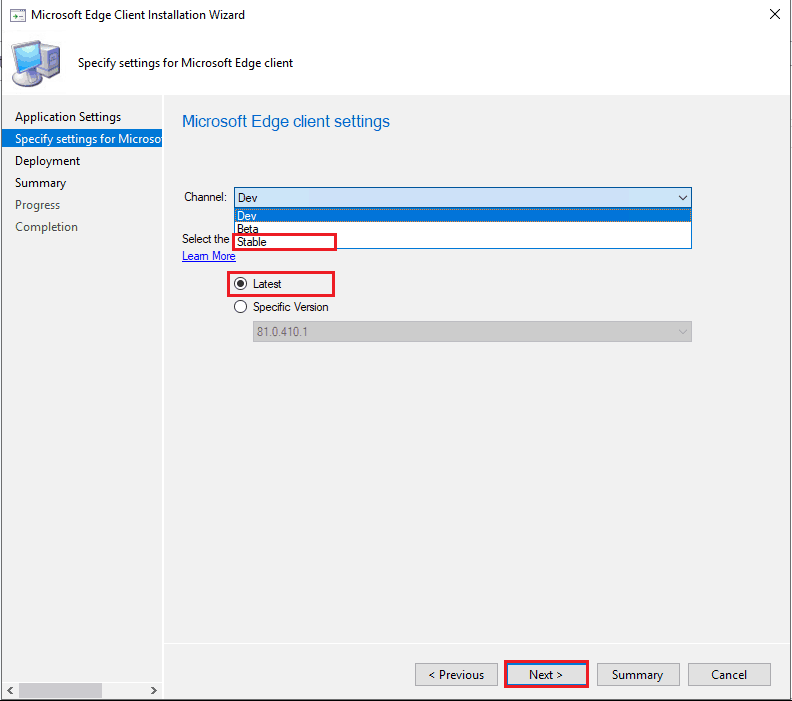The image size is (792, 701).
Task: Go to Summary step in sidebar
Action: 40,183
